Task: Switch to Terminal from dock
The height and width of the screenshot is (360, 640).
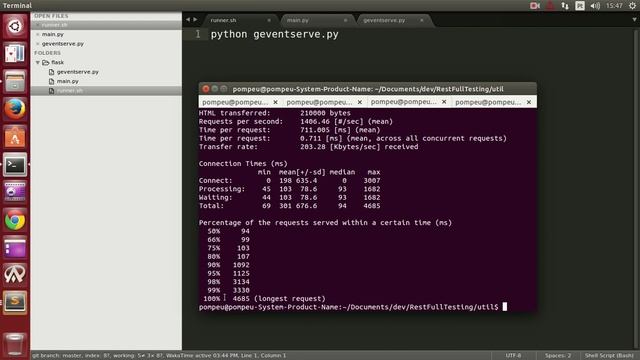Action: pos(15,164)
